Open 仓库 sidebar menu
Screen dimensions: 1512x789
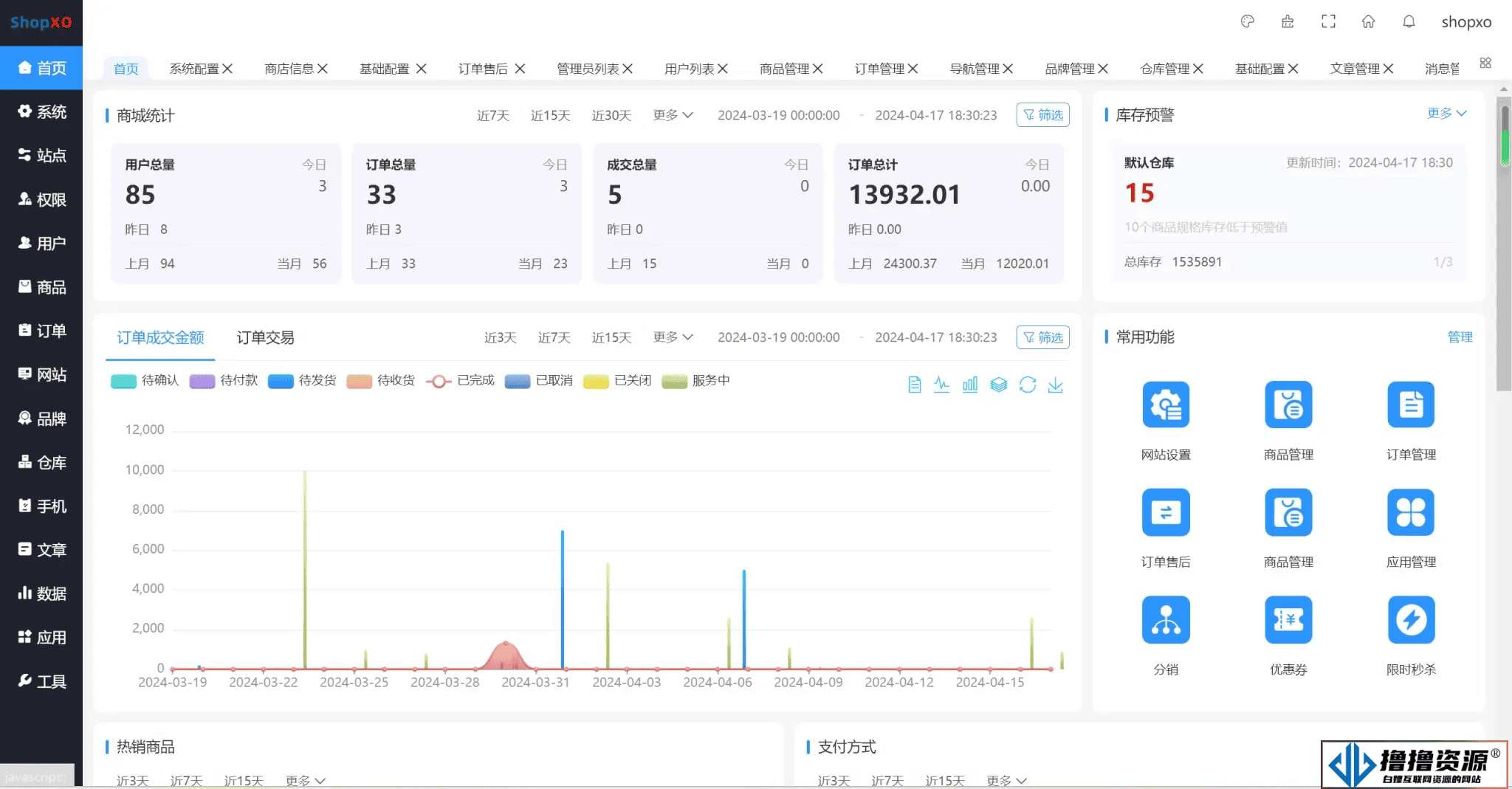(41, 462)
